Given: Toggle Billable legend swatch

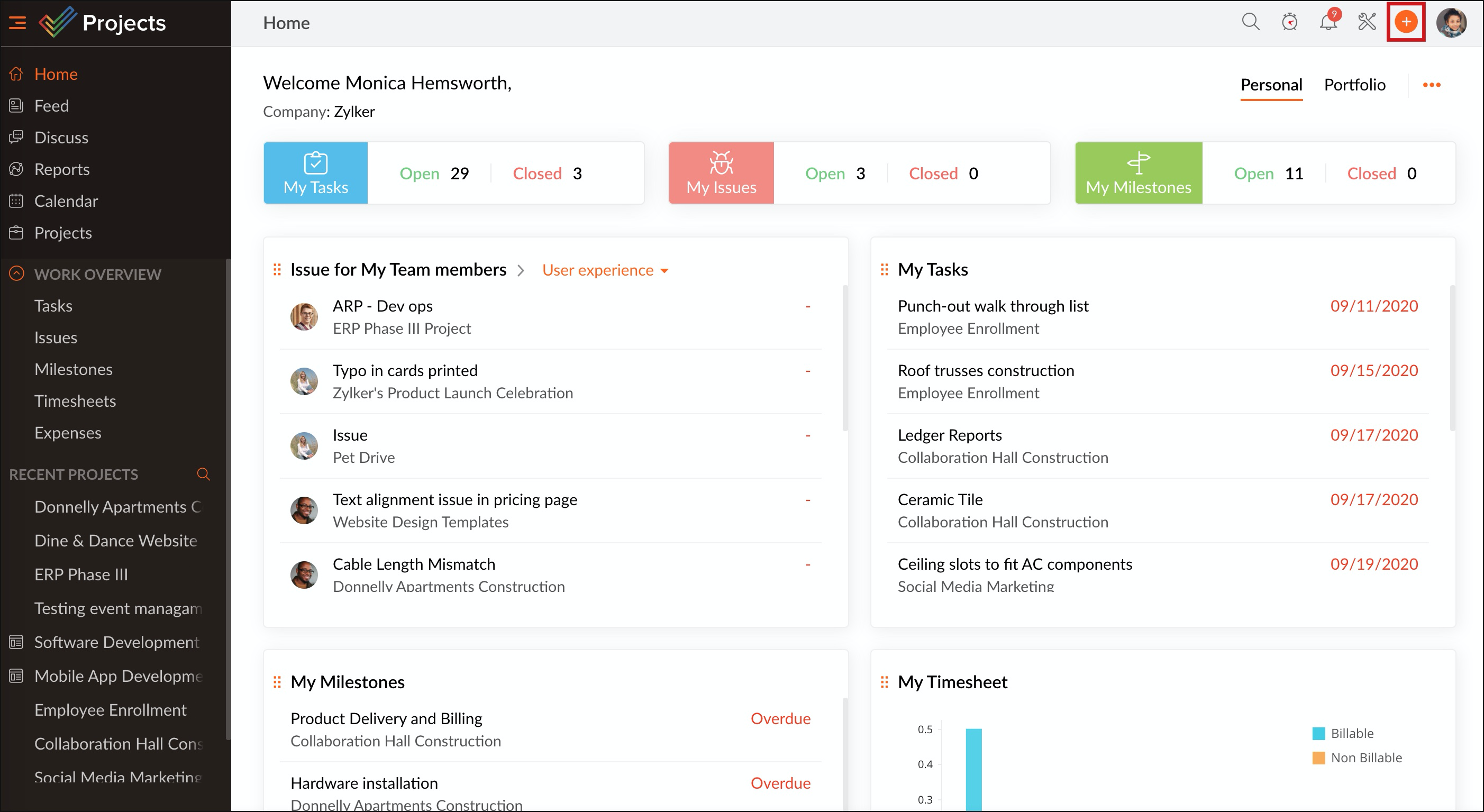Looking at the screenshot, I should coord(1318,733).
